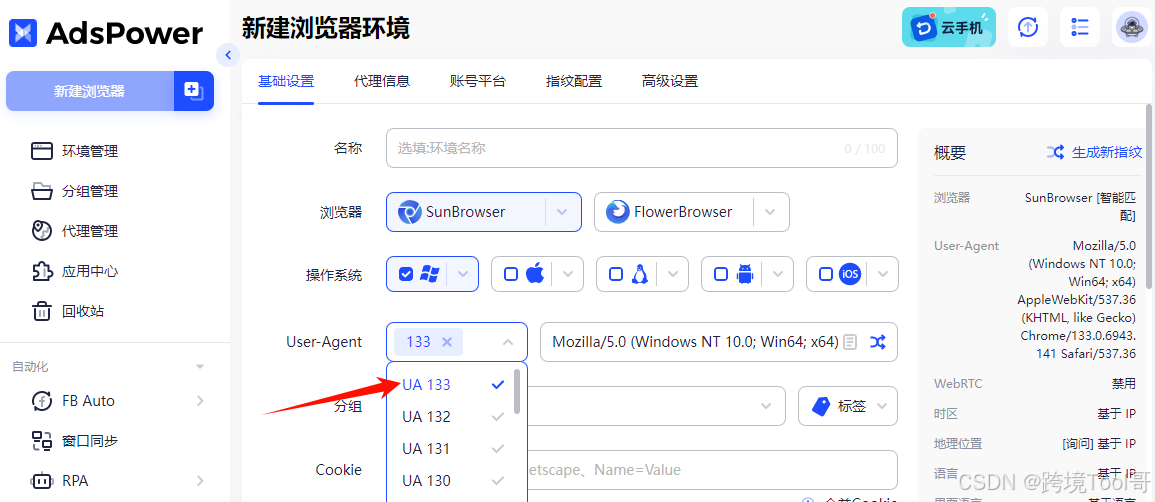The image size is (1155, 502).
Task: Click the FB Auto icon
Action: pyautogui.click(x=41, y=401)
